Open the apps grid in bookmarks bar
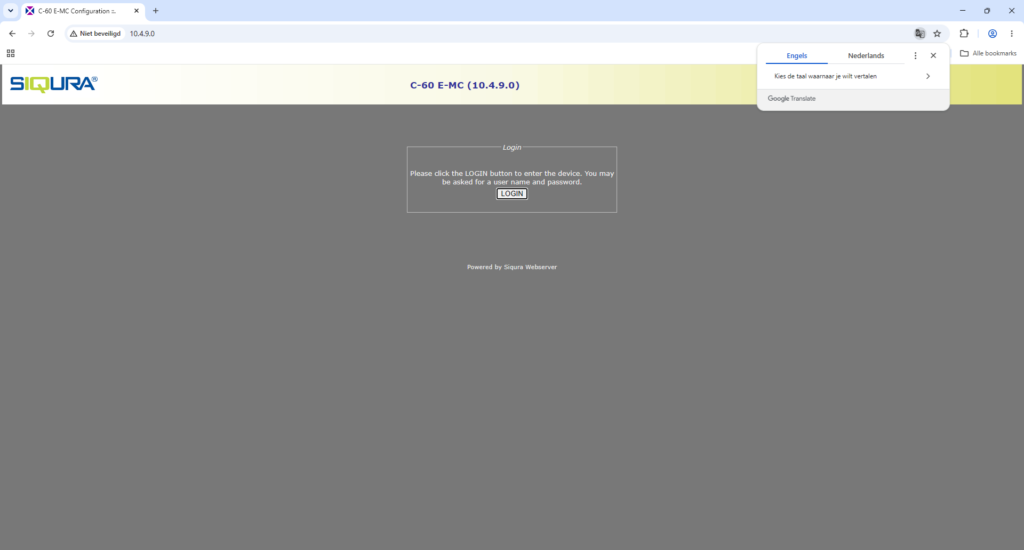1024x550 pixels. point(10,54)
